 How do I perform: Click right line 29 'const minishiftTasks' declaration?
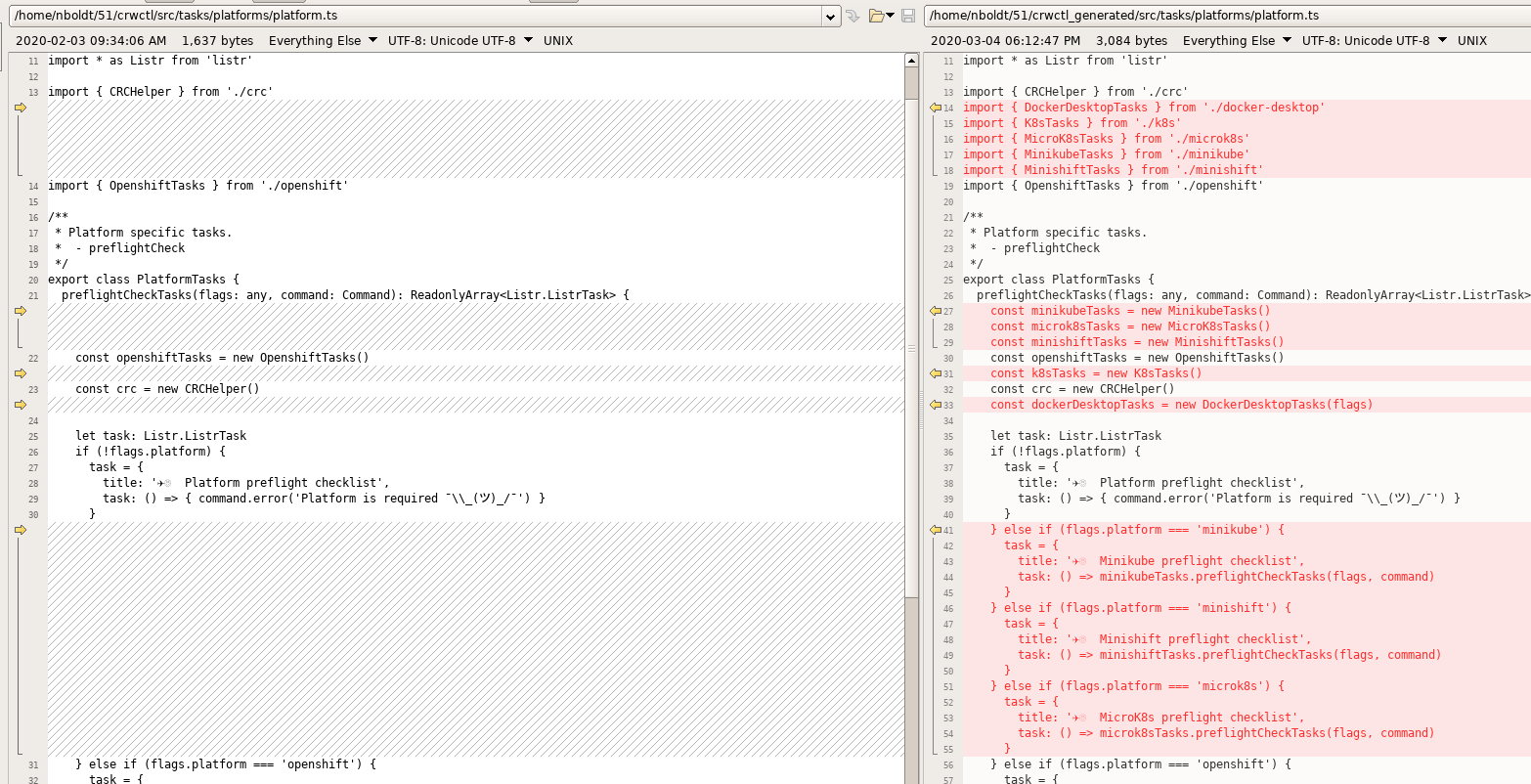pyautogui.click(x=1137, y=342)
